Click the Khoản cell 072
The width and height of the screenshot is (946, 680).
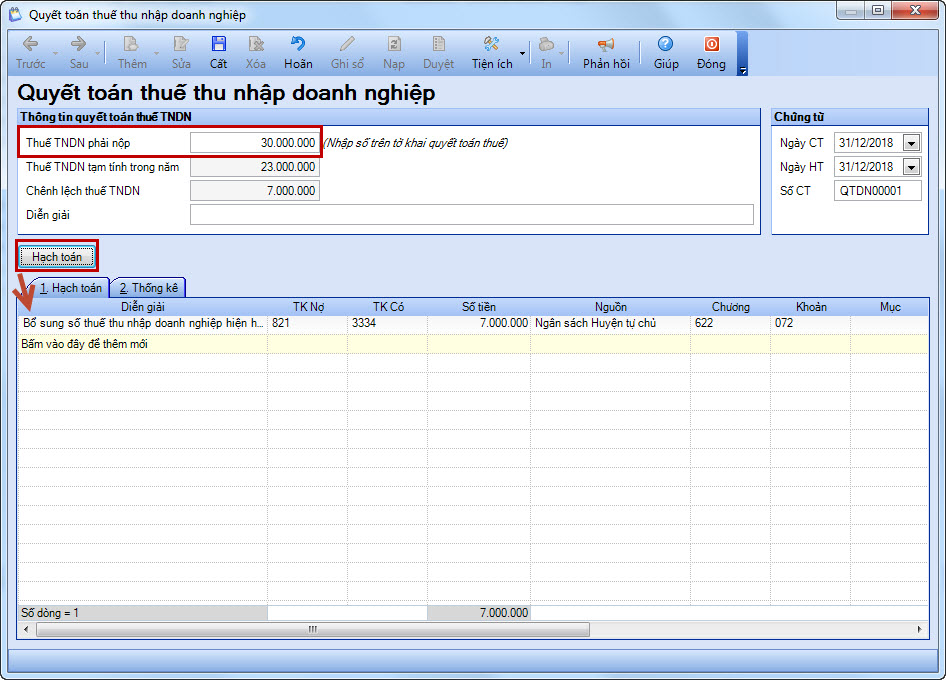(811, 323)
